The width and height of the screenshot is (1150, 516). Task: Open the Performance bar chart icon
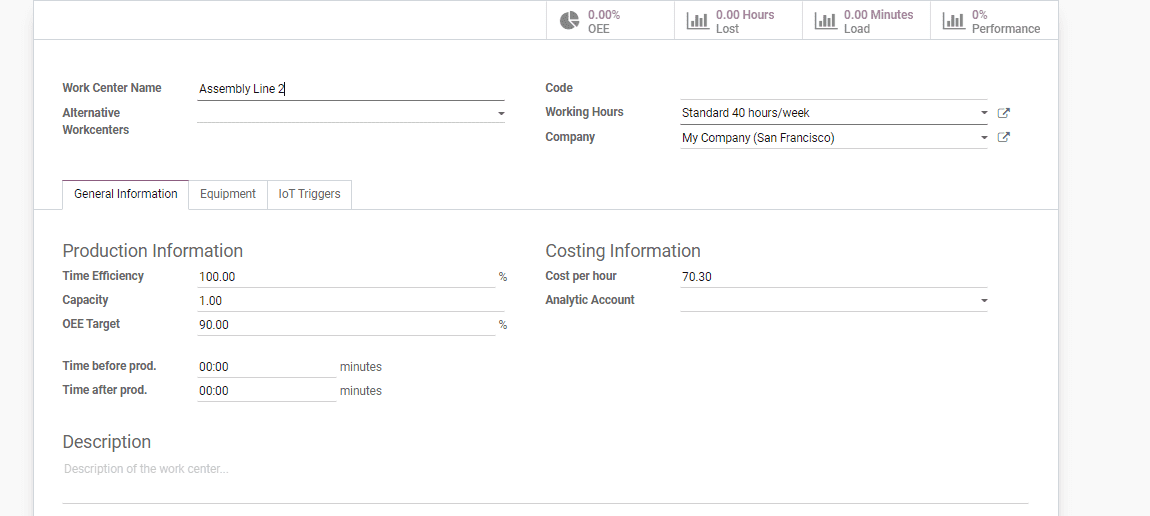[x=953, y=21]
